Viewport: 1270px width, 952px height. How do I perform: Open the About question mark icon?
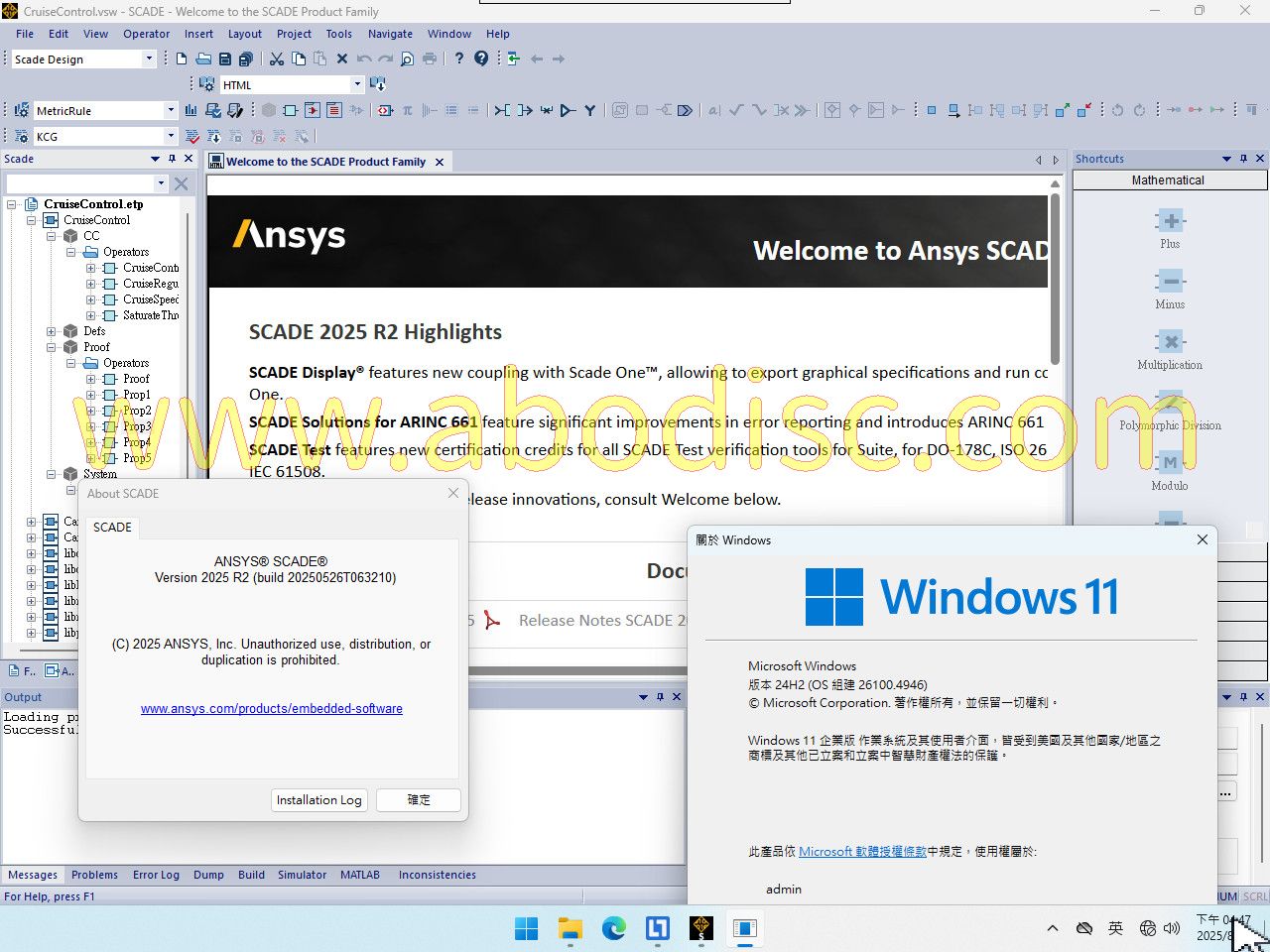tap(459, 59)
